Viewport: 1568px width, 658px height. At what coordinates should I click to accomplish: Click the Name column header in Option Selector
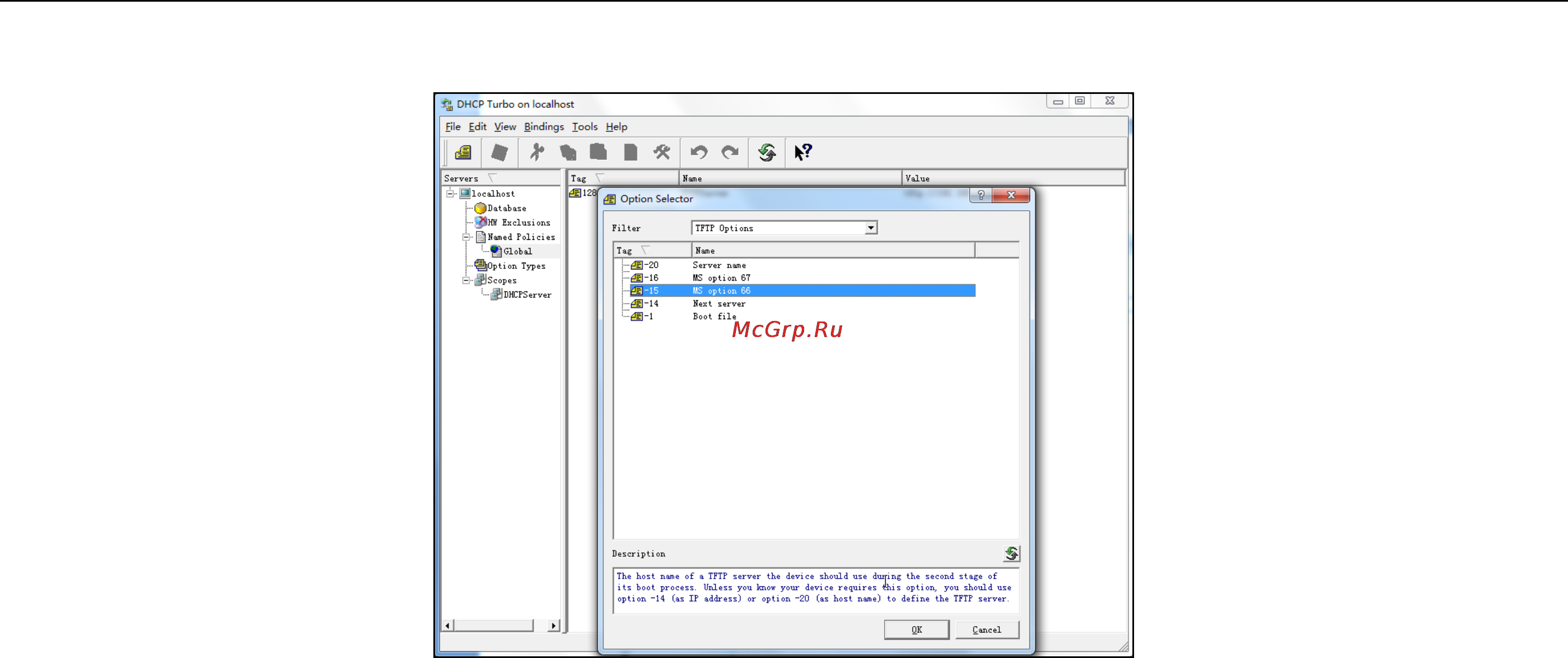pos(833,250)
